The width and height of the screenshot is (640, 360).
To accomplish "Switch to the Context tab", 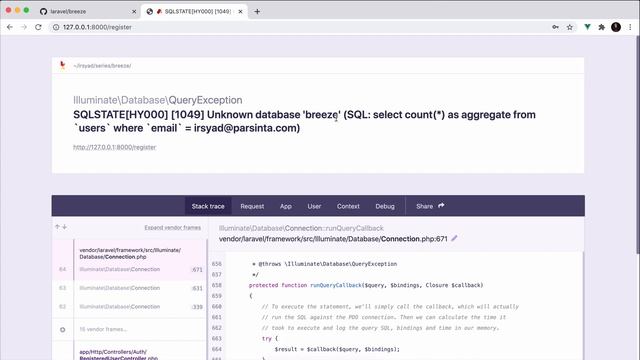I will (348, 206).
